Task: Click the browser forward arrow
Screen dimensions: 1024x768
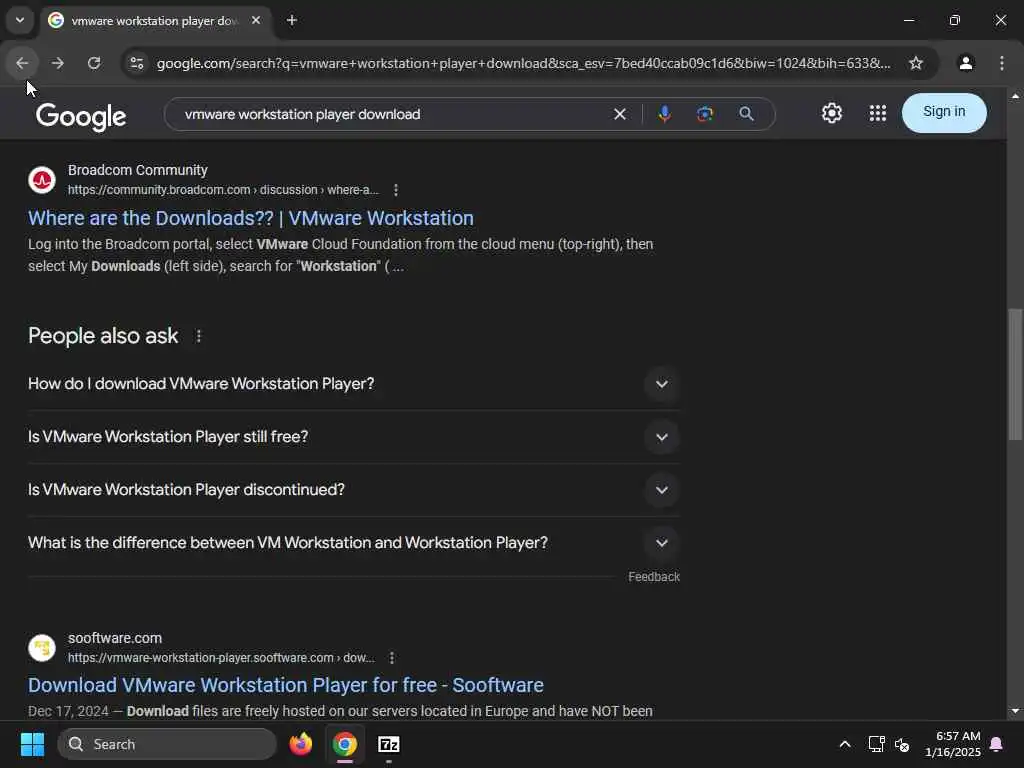Action: point(58,63)
